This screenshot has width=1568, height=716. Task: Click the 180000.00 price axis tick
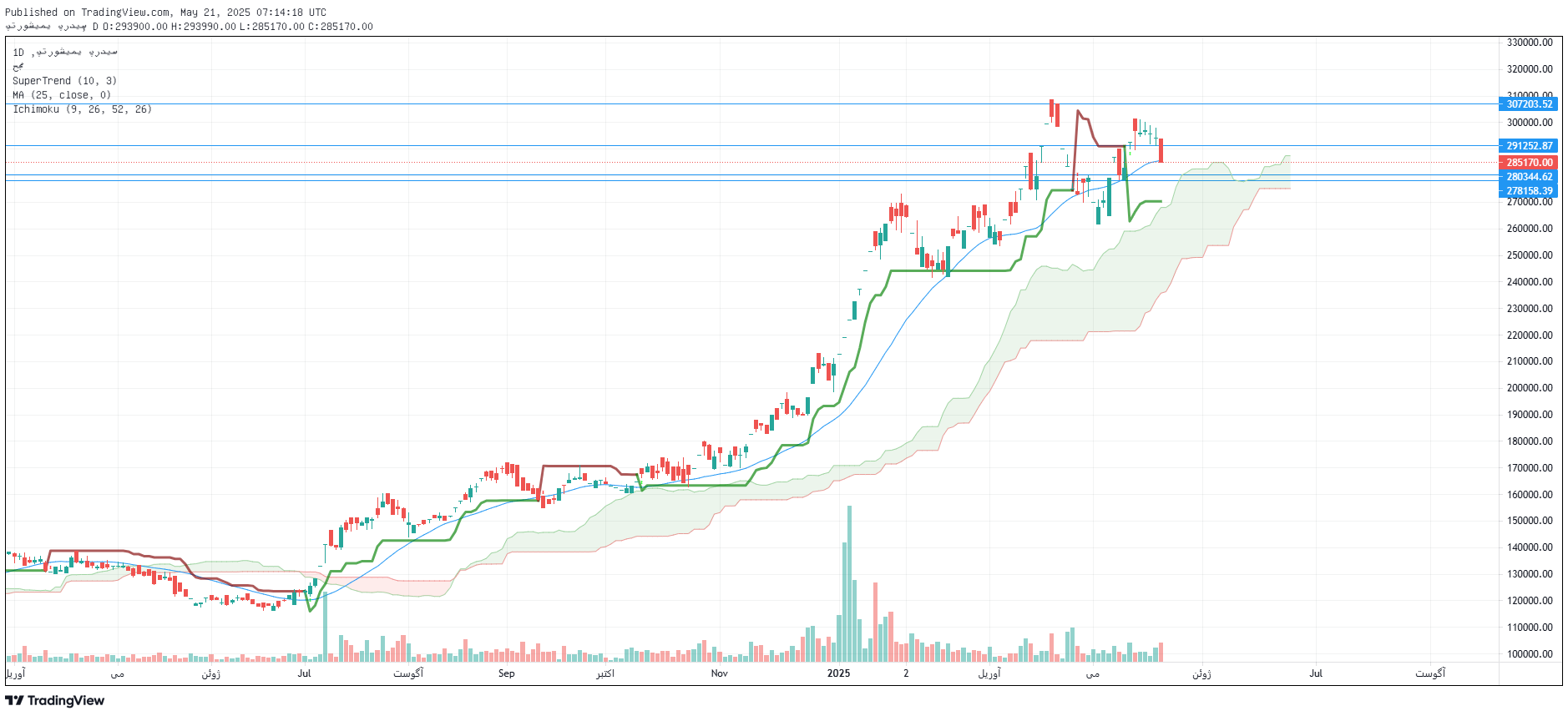1530,441
